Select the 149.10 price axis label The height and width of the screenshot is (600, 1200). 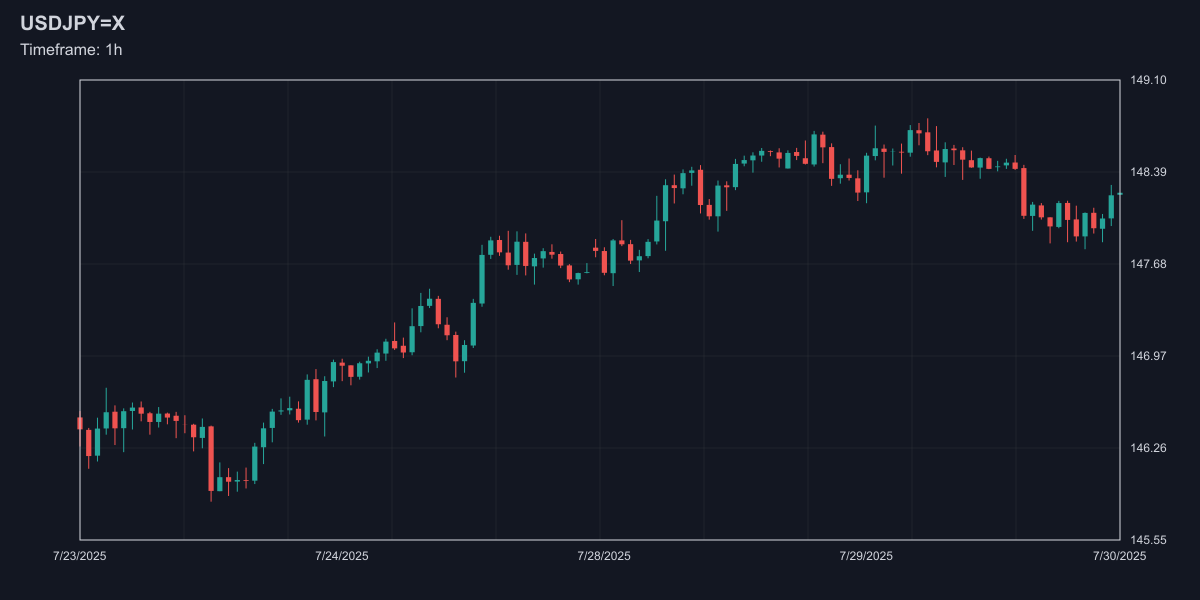pos(1148,80)
